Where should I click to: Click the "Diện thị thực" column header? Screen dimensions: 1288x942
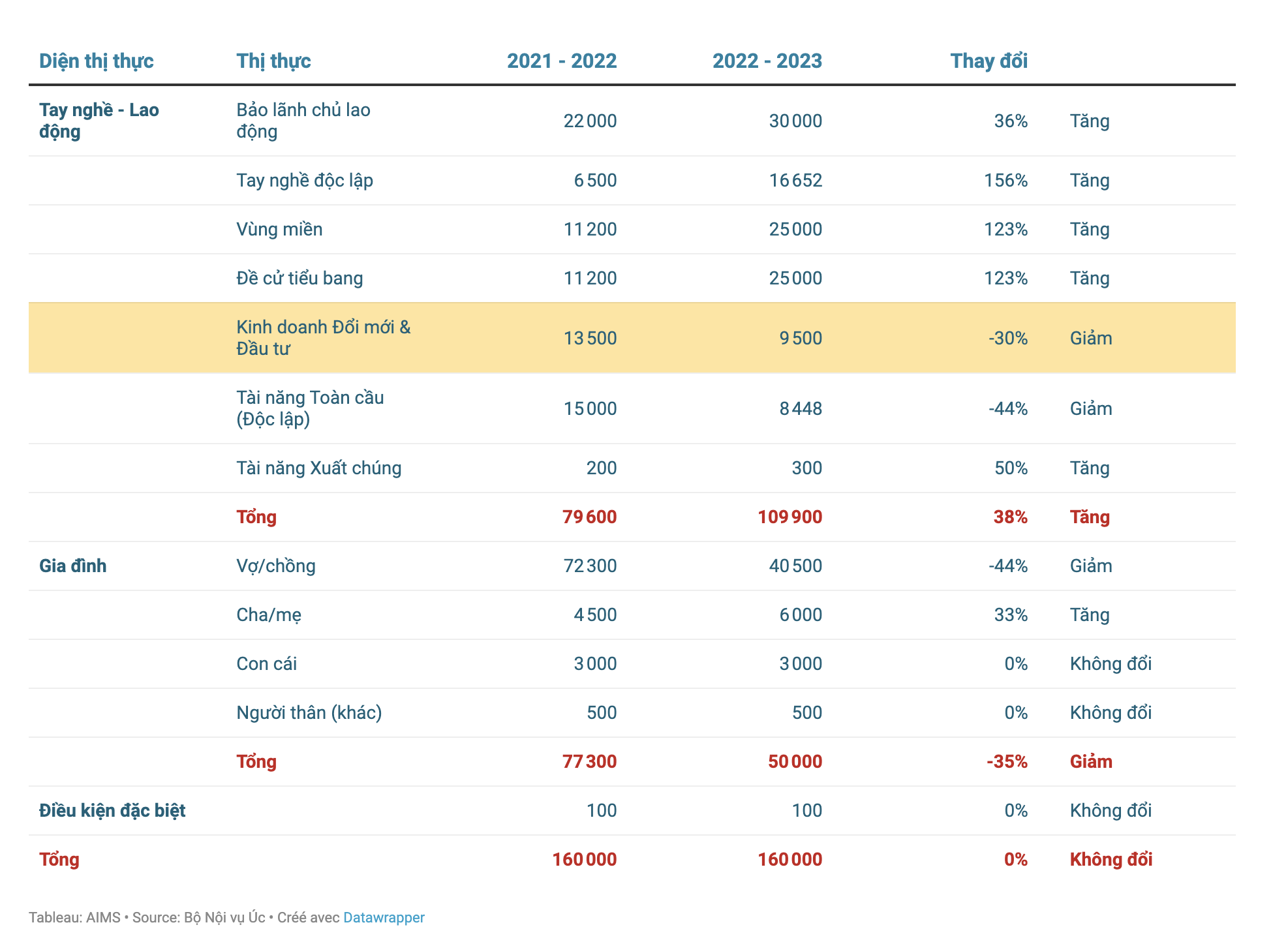[x=96, y=61]
